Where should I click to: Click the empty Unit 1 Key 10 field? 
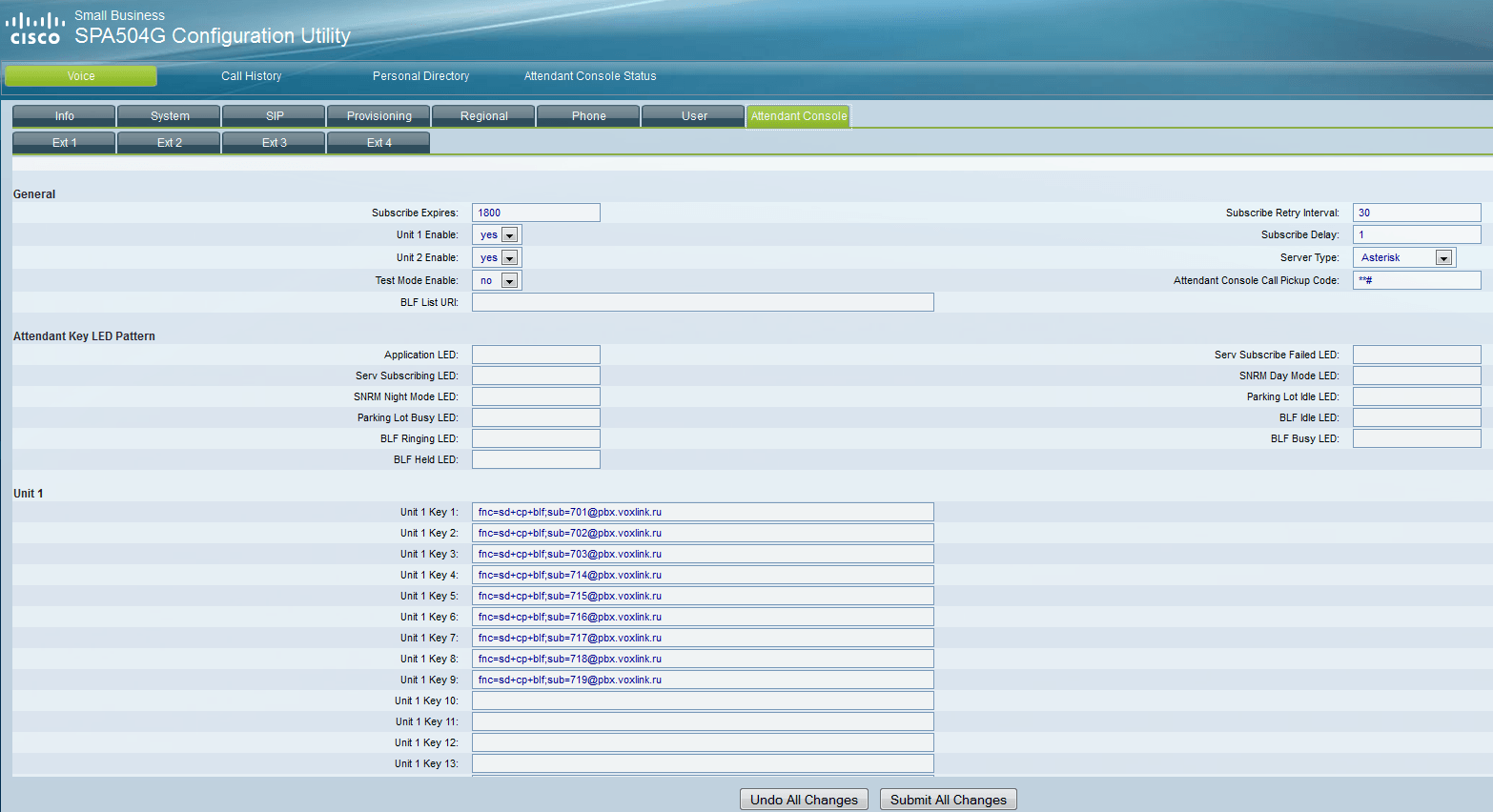click(x=703, y=700)
